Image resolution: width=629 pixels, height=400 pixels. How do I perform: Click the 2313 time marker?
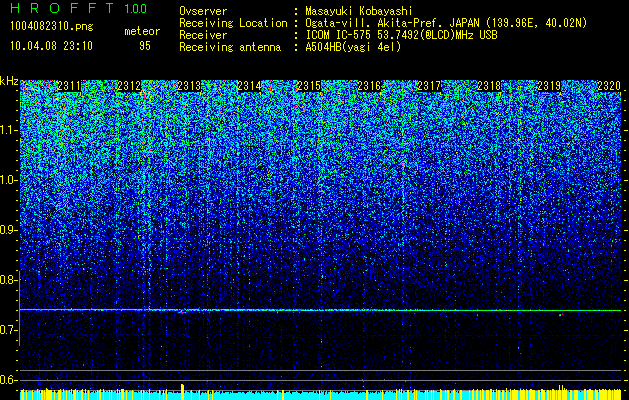click(x=189, y=86)
